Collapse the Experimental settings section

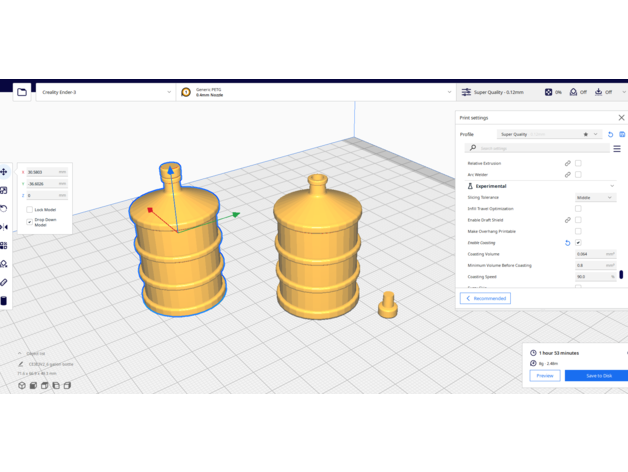(612, 186)
